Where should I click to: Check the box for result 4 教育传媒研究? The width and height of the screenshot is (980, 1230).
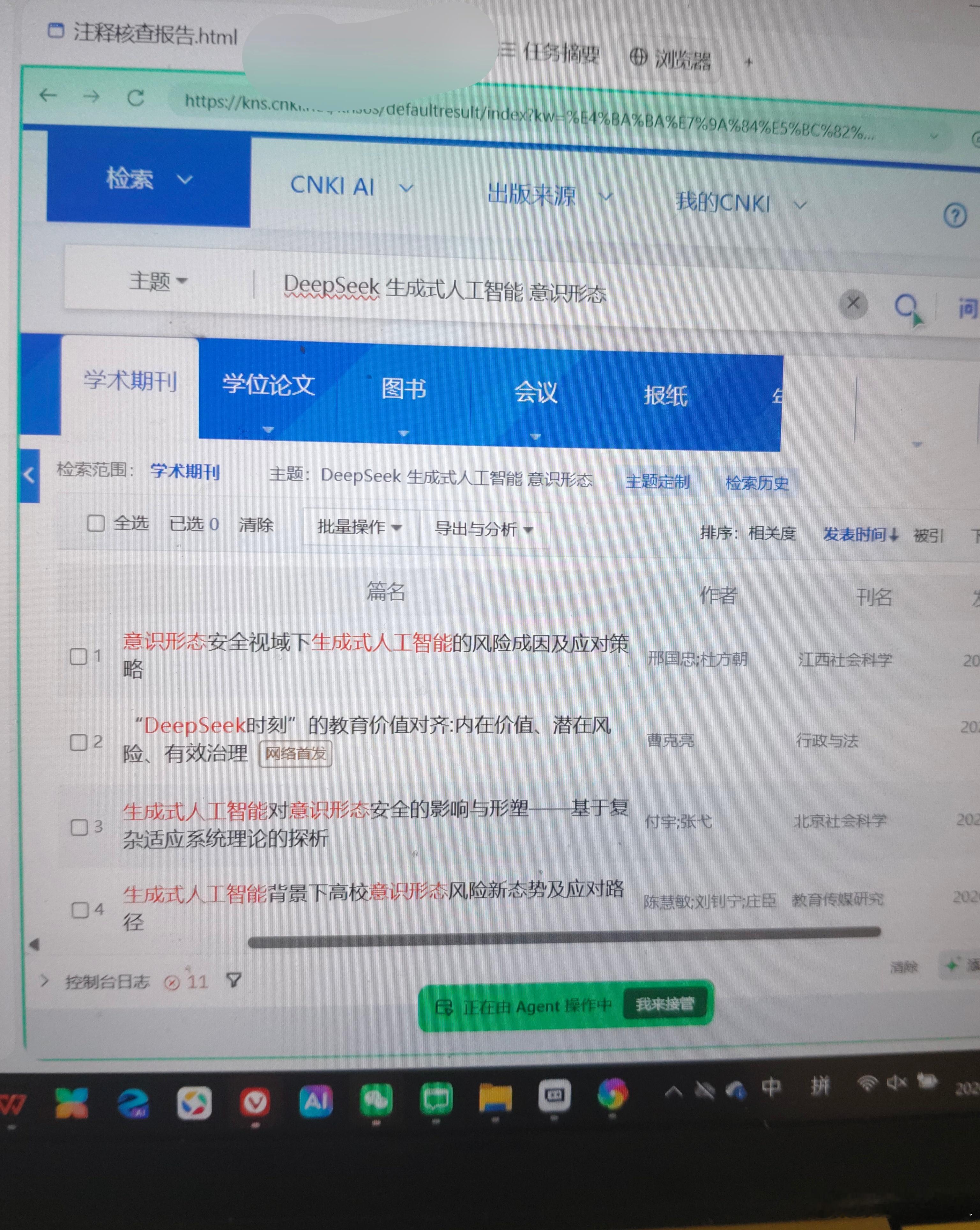pyautogui.click(x=80, y=910)
